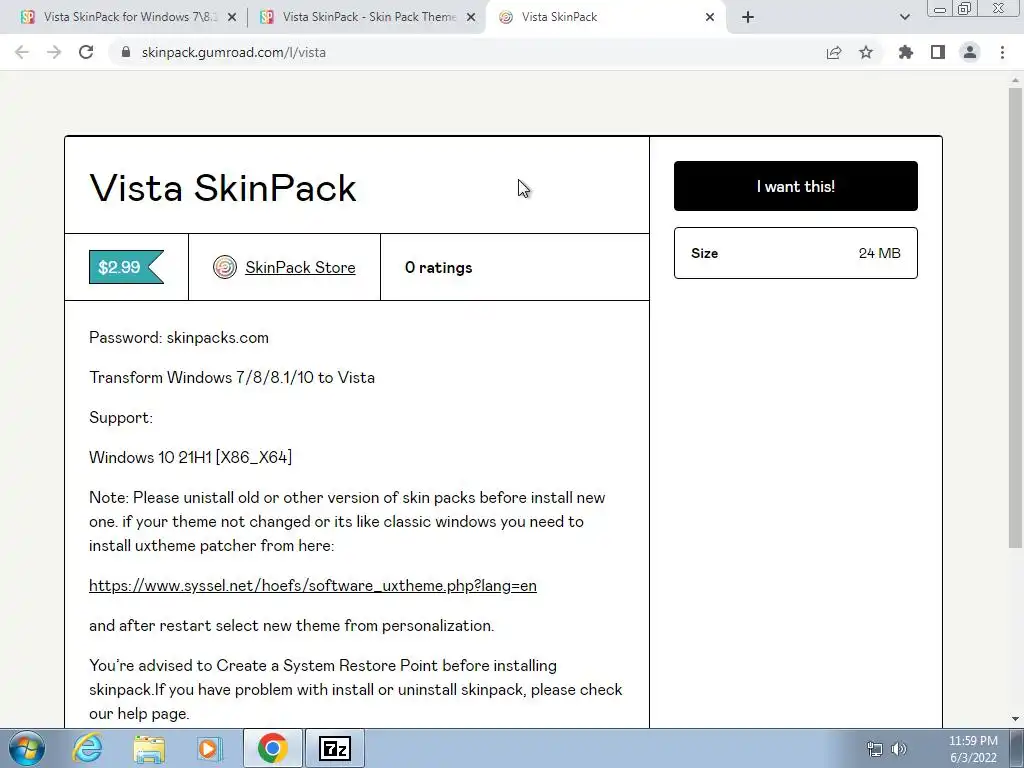The width and height of the screenshot is (1024, 768).
Task: Open Windows Explorer folder on taskbar
Action: pyautogui.click(x=149, y=748)
